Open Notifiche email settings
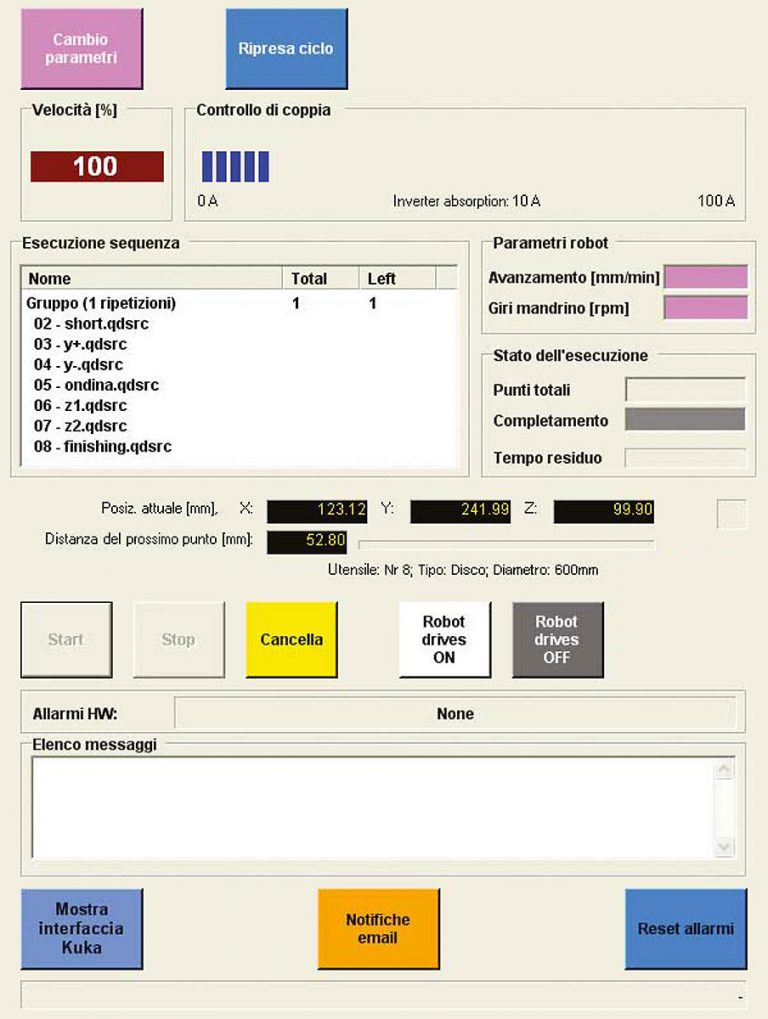 click(x=378, y=929)
